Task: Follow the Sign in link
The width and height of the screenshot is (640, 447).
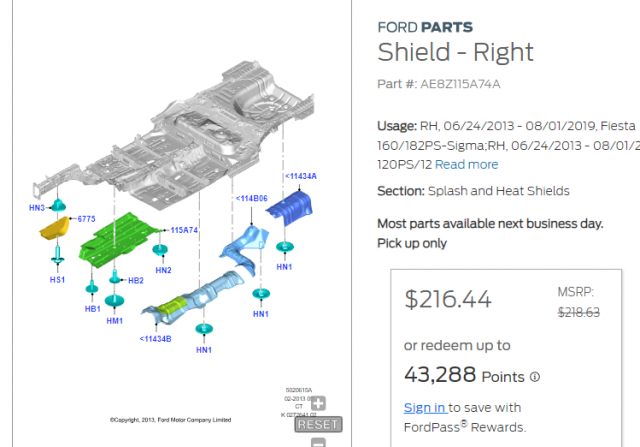Action: tap(425, 407)
